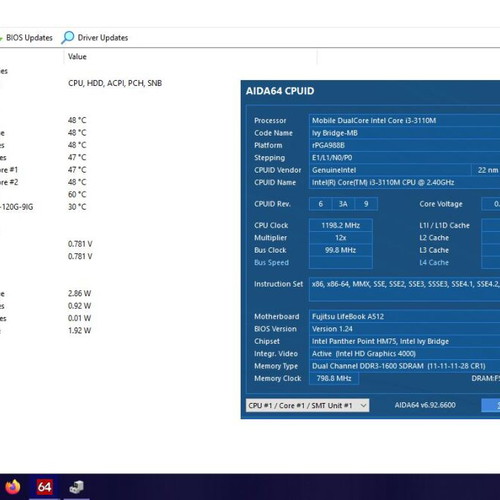Click the CPUID Rev. value 3A
500x500 pixels.
(343, 204)
